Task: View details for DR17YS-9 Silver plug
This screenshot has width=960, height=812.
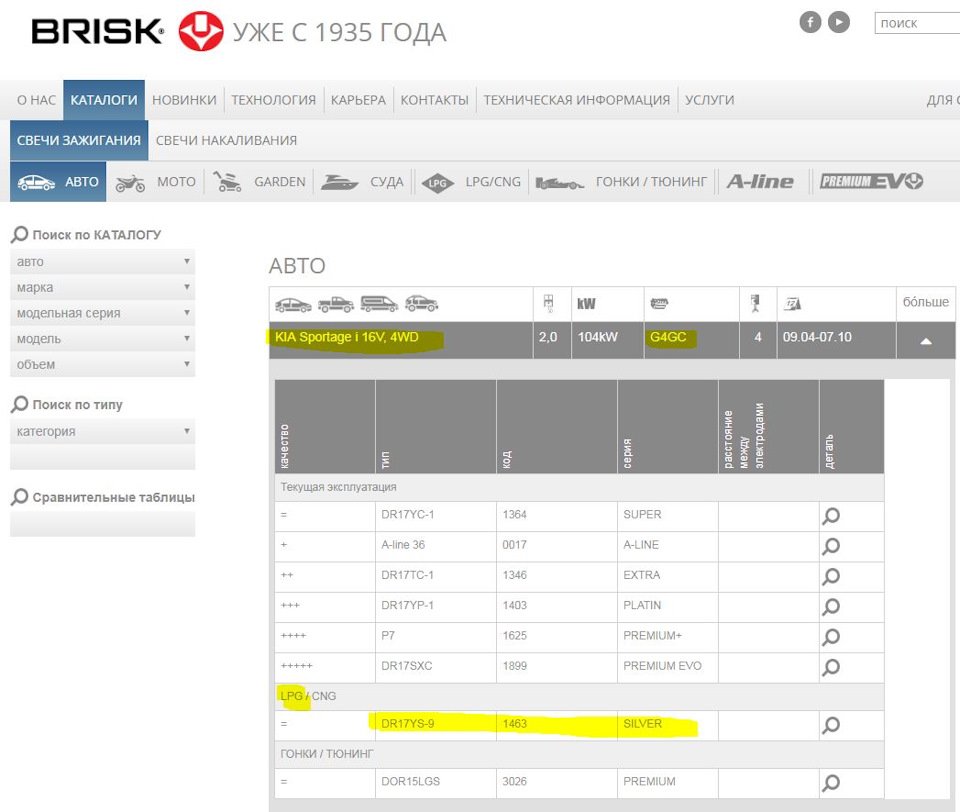Action: [831, 725]
